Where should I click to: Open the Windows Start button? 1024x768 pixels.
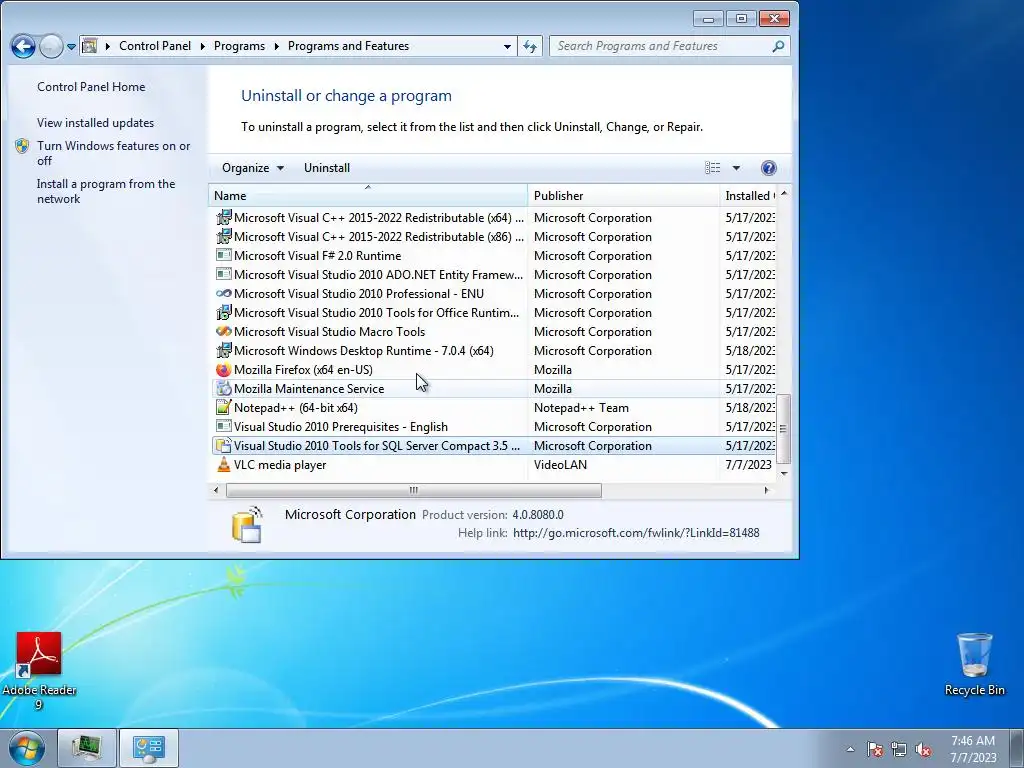(x=26, y=748)
